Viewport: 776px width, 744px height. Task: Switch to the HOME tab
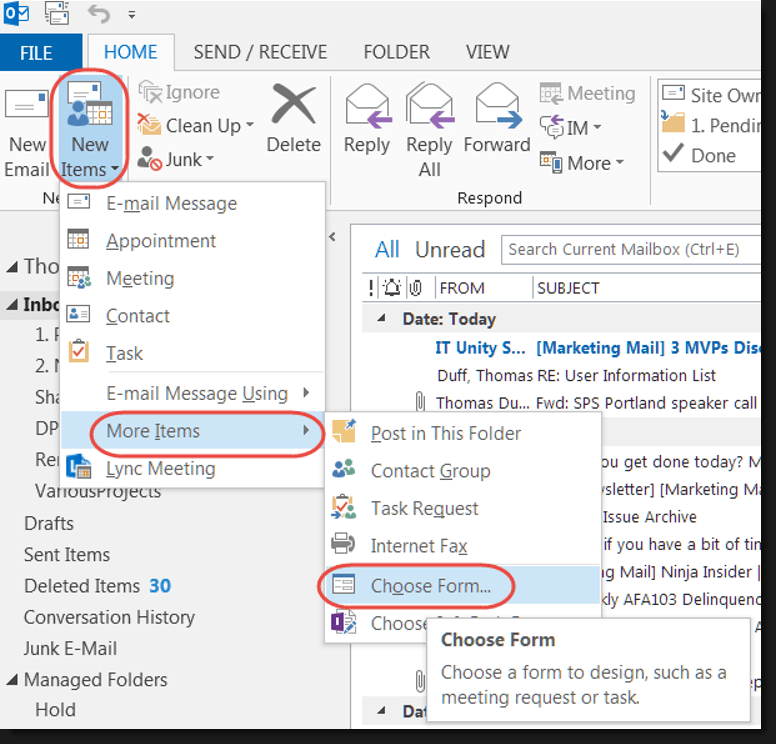pyautogui.click(x=131, y=52)
